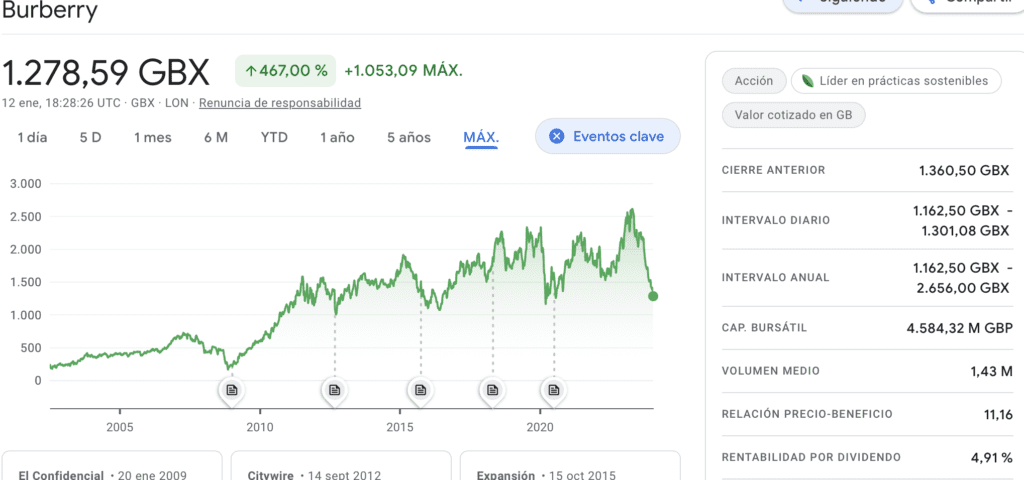Open the 2015 key event marker icon
Screen dimensions: 1024x480
pos(421,391)
